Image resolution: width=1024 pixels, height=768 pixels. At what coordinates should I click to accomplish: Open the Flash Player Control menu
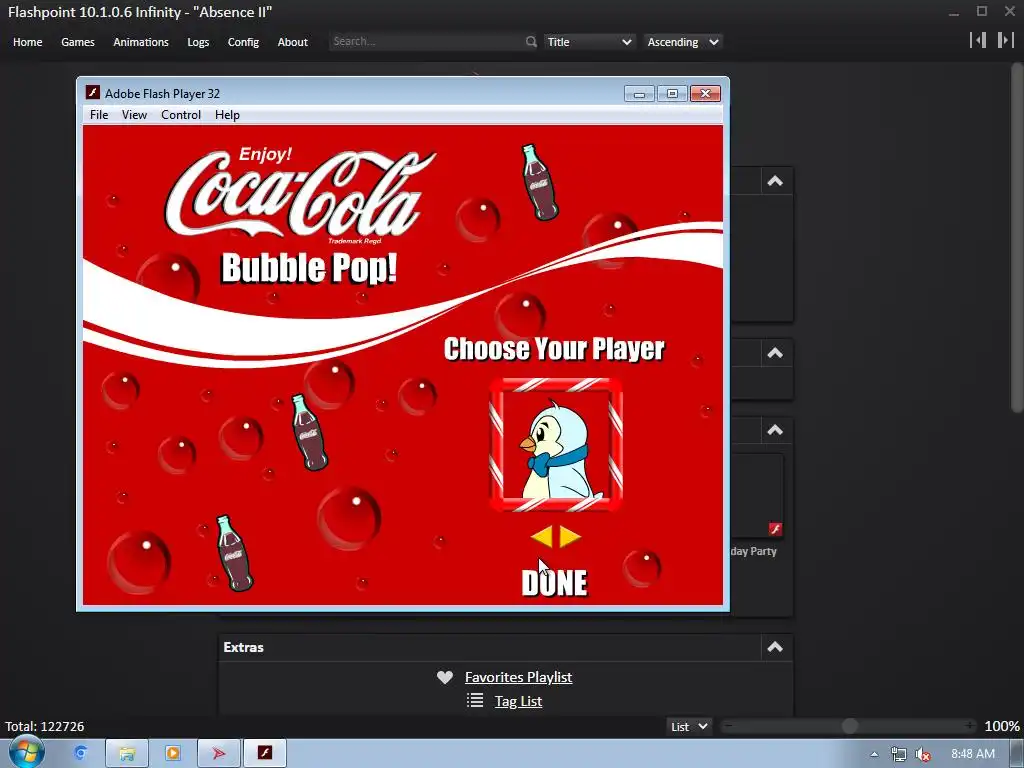[x=181, y=115]
